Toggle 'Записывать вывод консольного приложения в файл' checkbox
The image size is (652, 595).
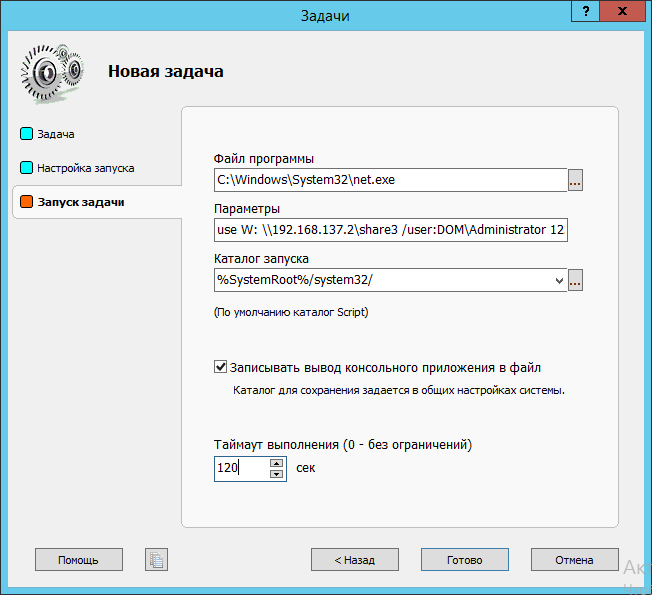(220, 367)
